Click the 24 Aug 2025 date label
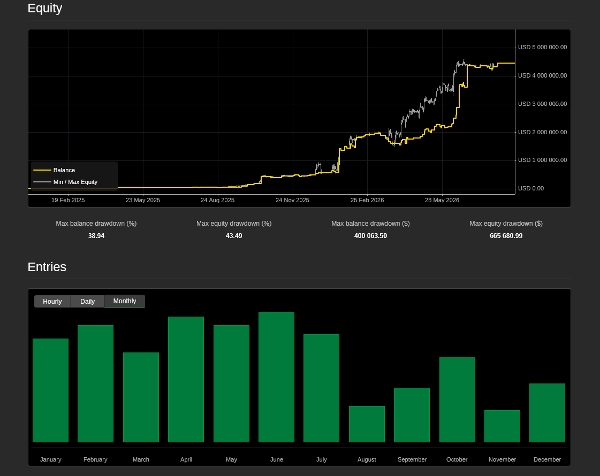 (217, 200)
